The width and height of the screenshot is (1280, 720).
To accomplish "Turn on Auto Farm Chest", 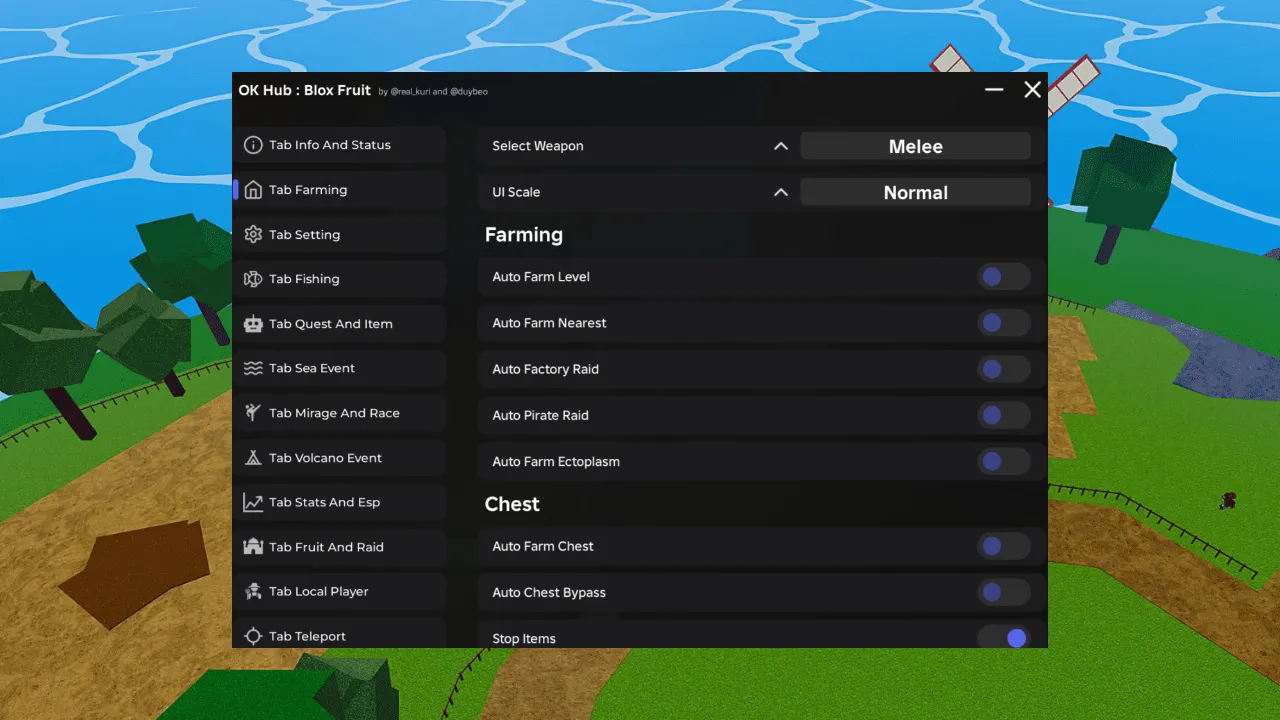I will [x=1003, y=546].
